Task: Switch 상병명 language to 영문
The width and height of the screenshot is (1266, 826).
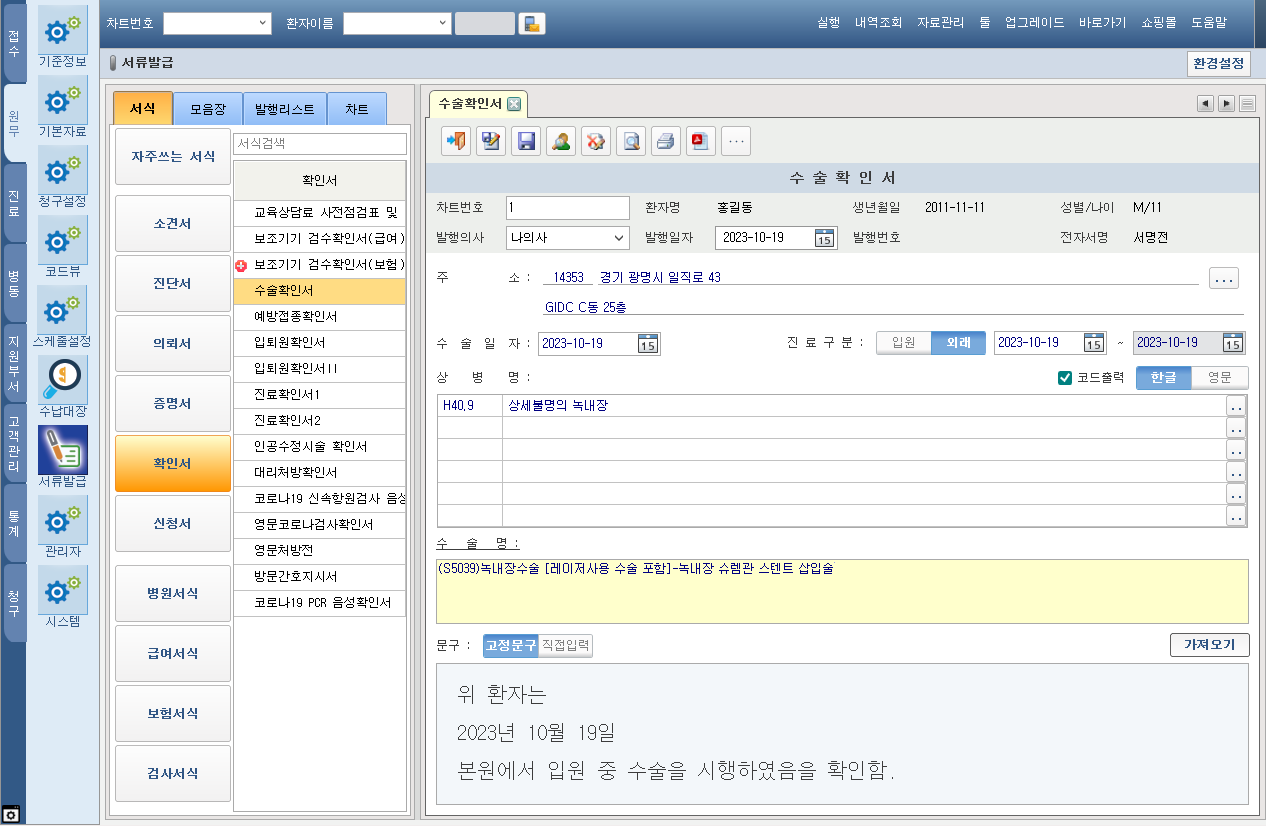Action: click(x=1219, y=378)
